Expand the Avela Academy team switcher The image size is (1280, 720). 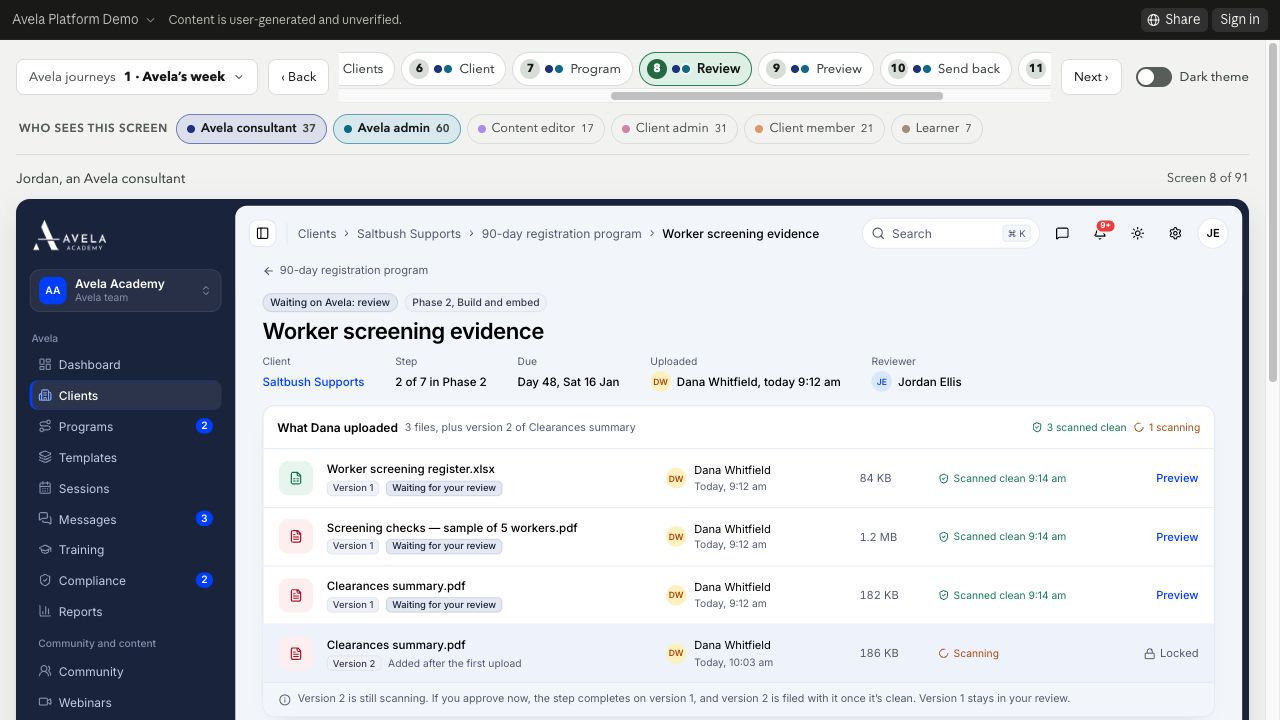pos(125,290)
